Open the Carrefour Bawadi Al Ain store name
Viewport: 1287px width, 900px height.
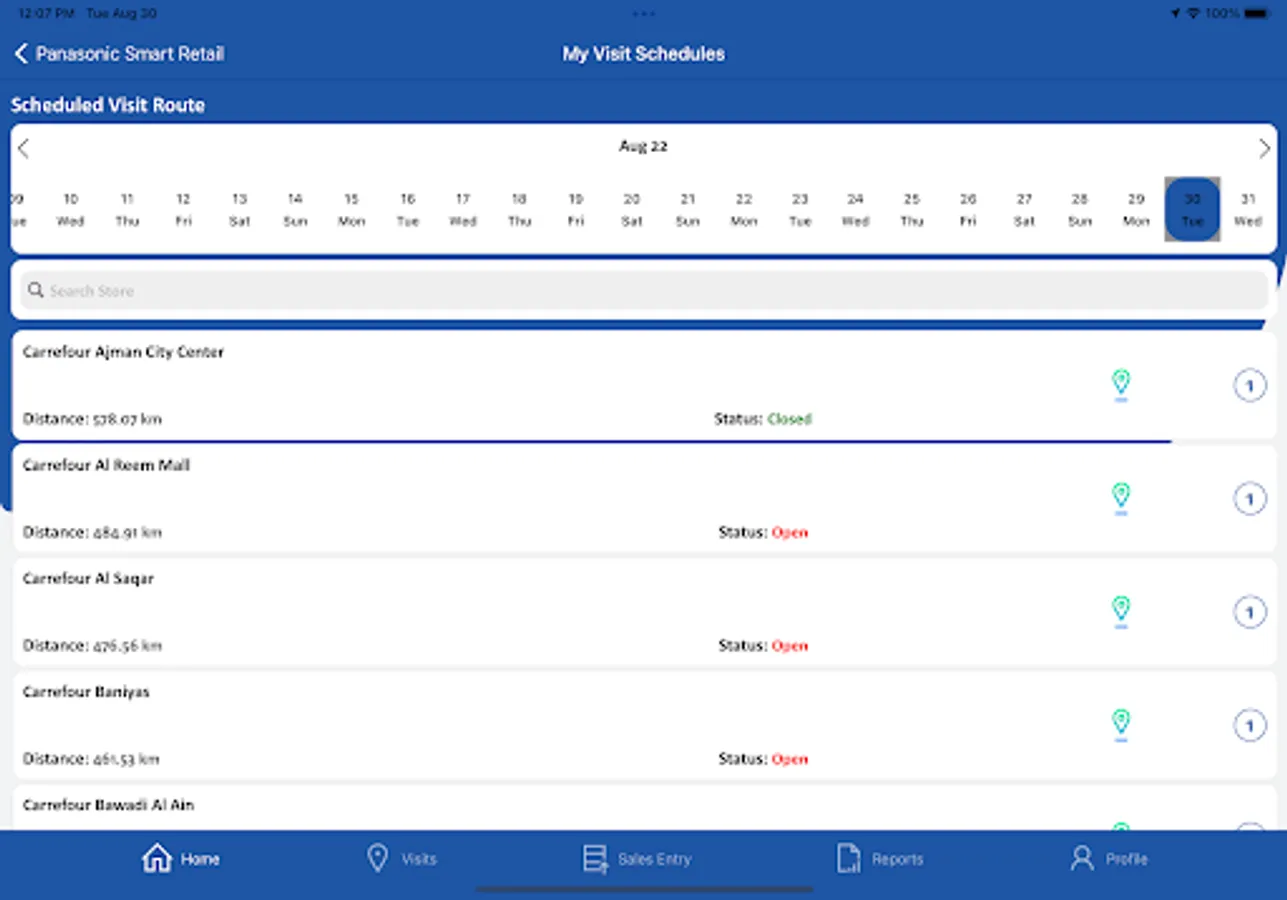(108, 805)
